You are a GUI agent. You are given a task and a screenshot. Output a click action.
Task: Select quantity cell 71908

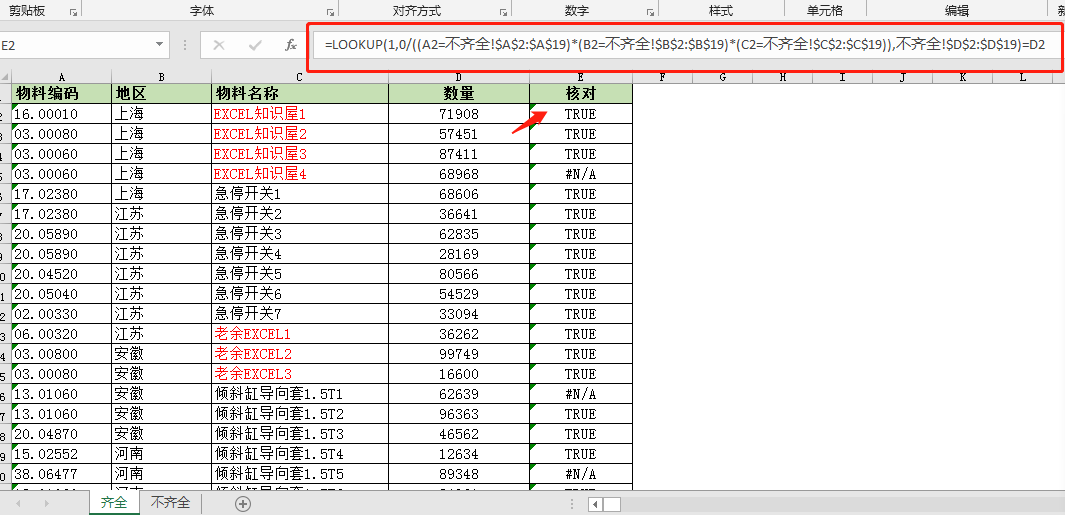click(459, 113)
